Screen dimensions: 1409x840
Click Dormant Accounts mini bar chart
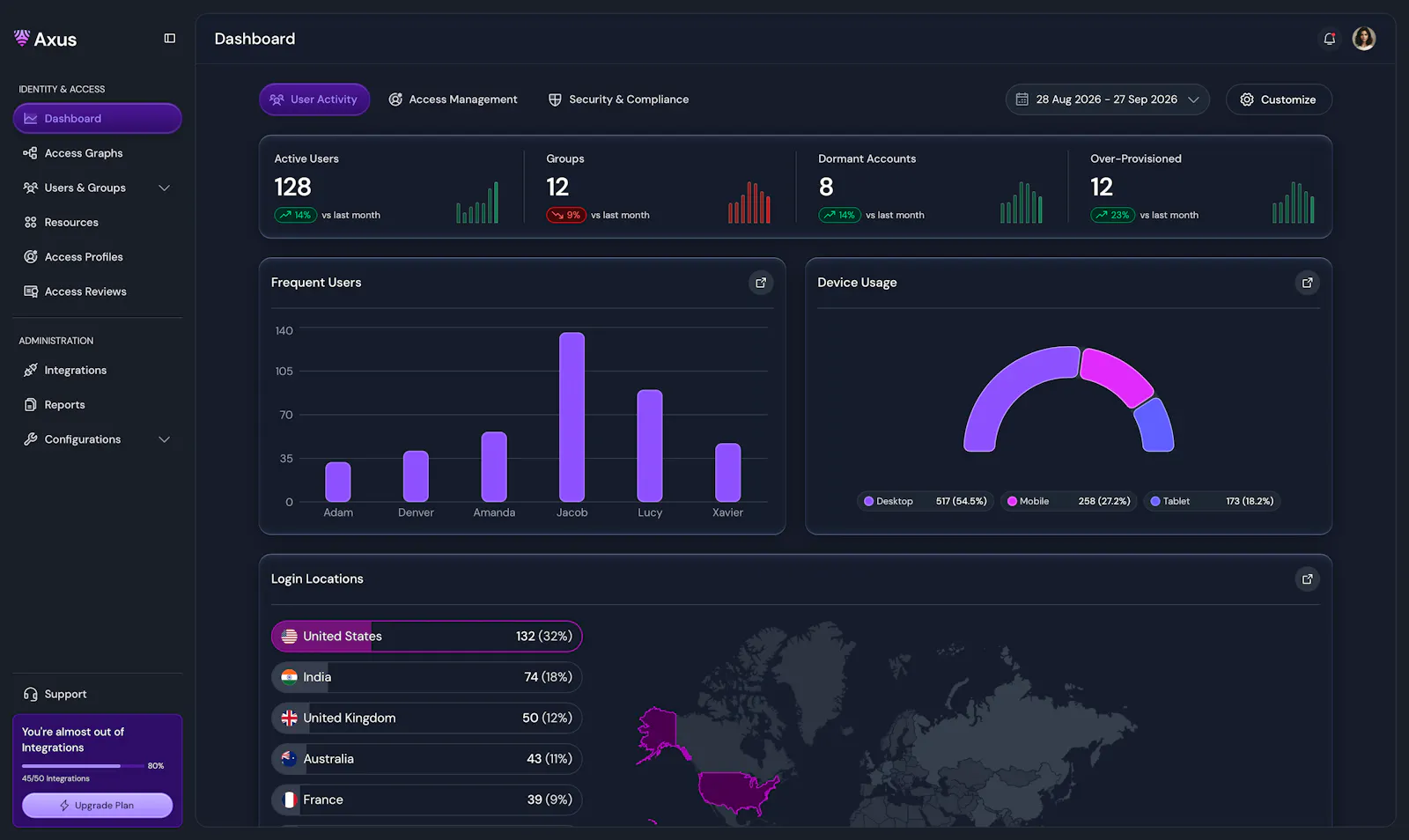click(1022, 202)
